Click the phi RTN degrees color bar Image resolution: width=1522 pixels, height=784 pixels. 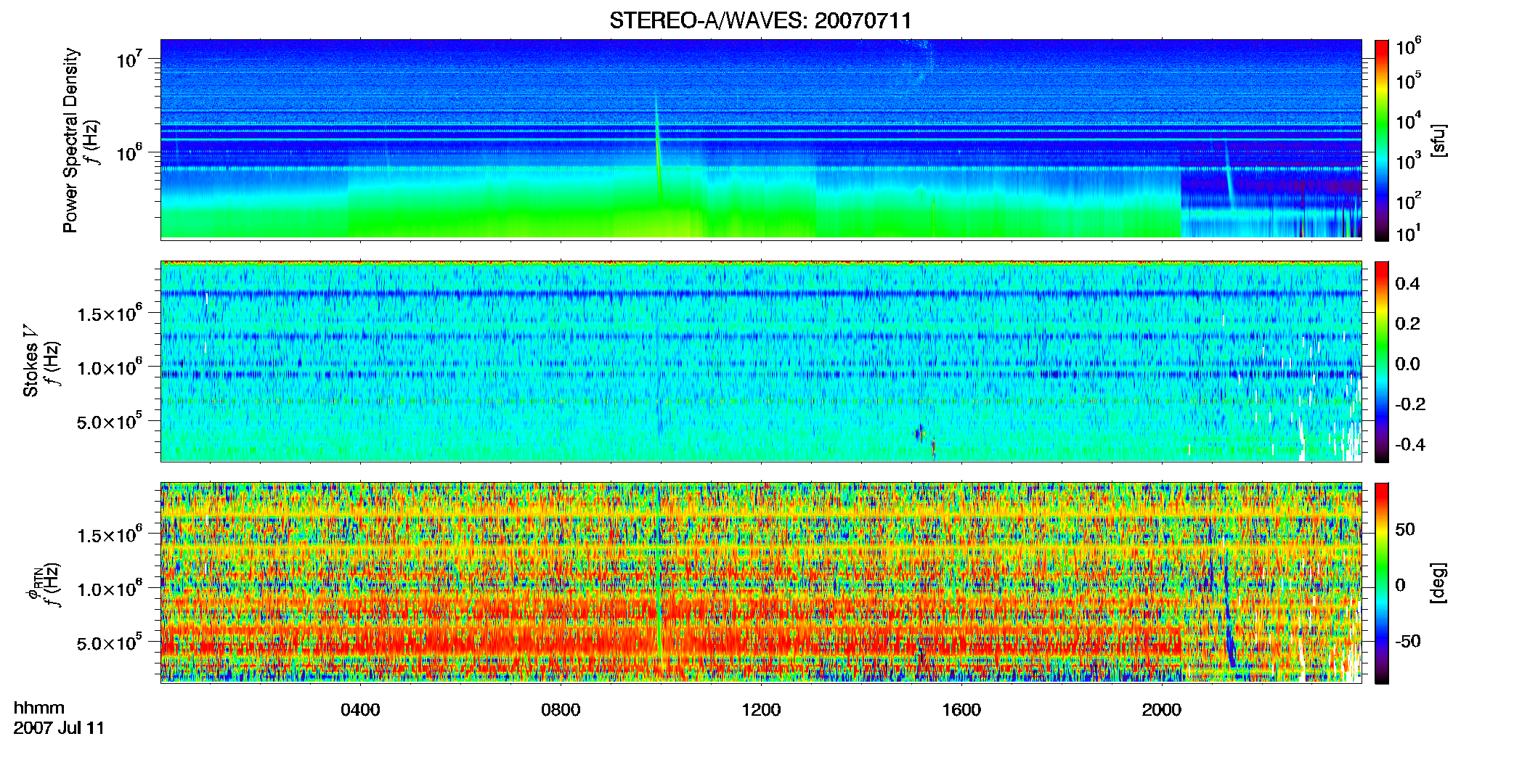pyautogui.click(x=1382, y=583)
